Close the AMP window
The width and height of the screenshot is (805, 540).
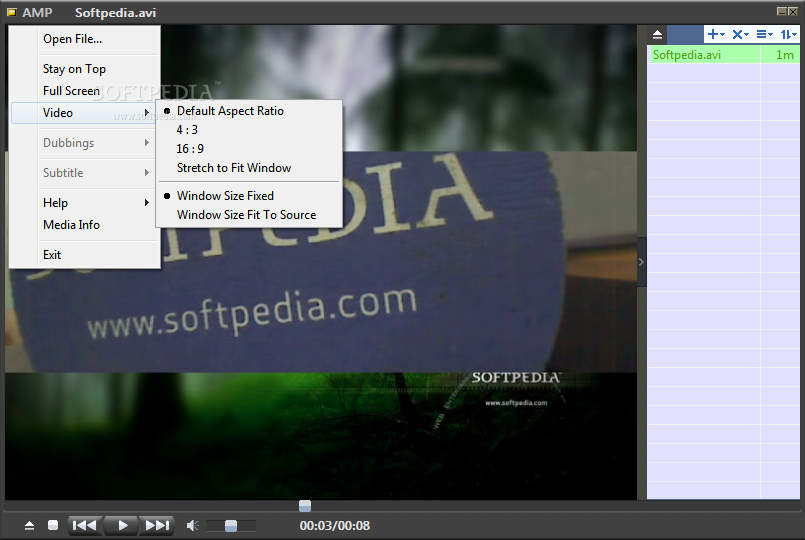click(793, 11)
